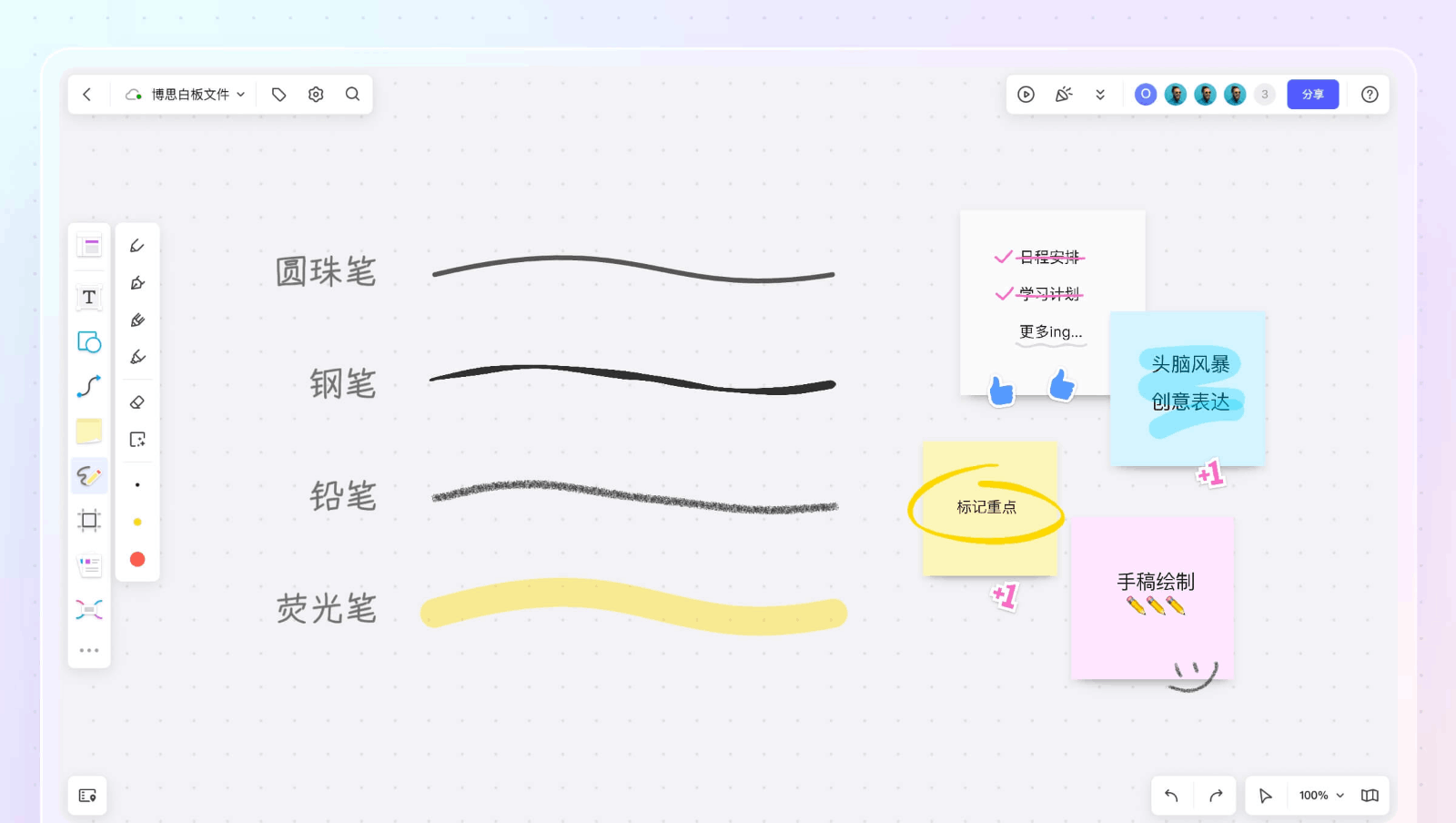Open the More tools ellipsis menu
The width and height of the screenshot is (1456, 823).
[88, 649]
